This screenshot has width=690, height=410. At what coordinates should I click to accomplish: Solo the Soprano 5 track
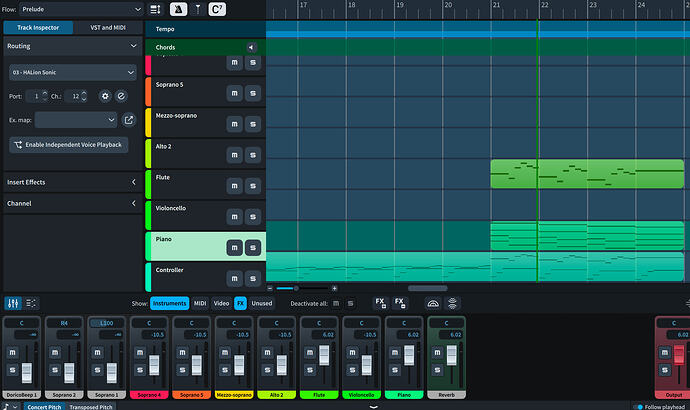253,93
